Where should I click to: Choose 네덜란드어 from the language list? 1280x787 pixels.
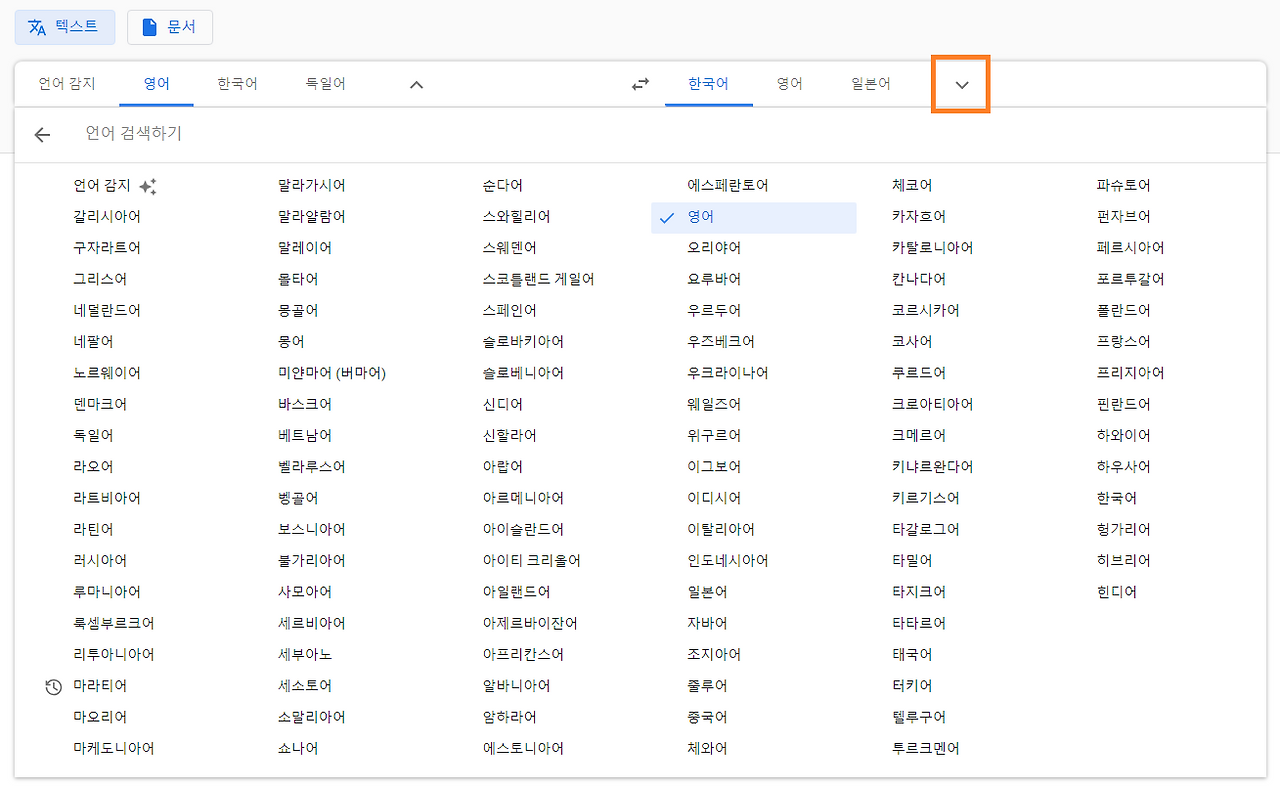click(x=107, y=311)
